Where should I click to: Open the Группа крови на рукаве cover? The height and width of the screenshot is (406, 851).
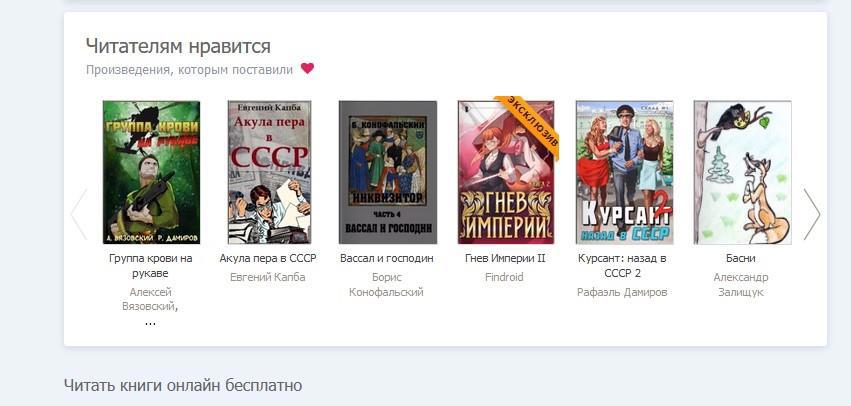[151, 172]
